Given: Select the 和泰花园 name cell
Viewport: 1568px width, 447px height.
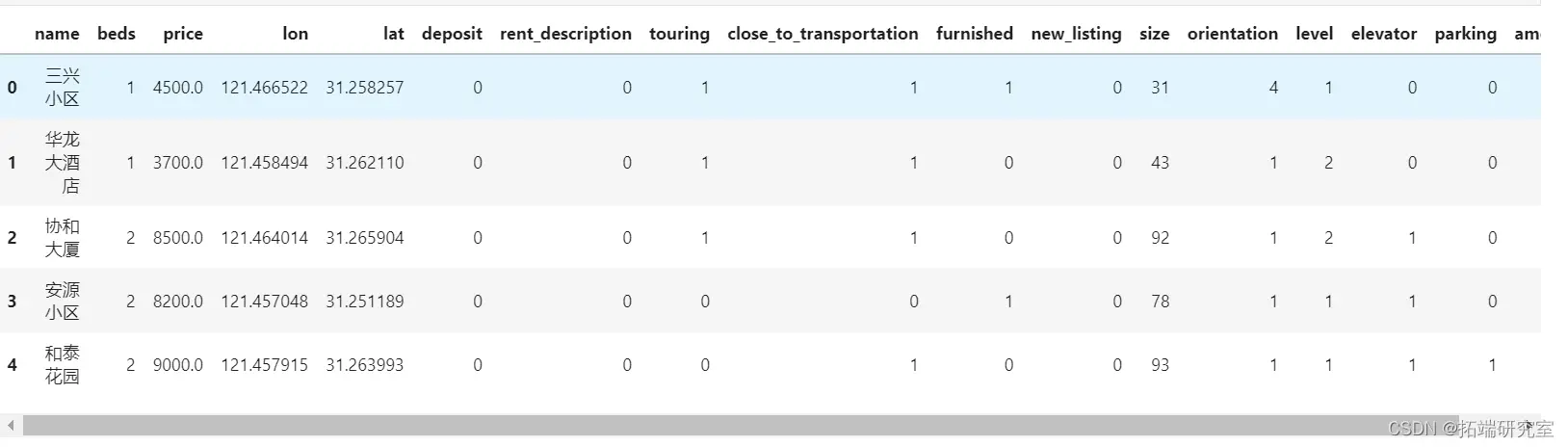Looking at the screenshot, I should click(63, 365).
